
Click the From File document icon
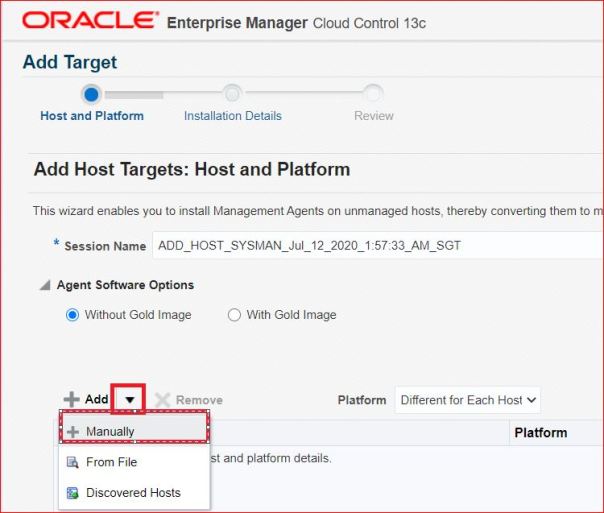coord(72,462)
